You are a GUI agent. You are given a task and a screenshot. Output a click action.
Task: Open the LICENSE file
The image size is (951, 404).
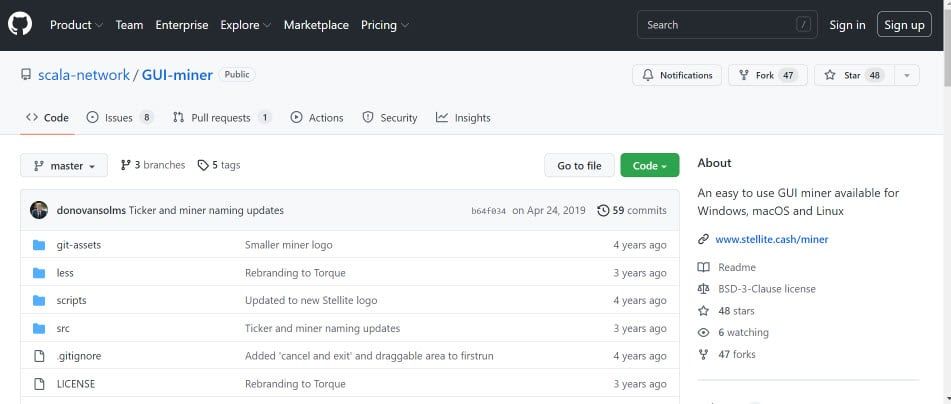76,384
